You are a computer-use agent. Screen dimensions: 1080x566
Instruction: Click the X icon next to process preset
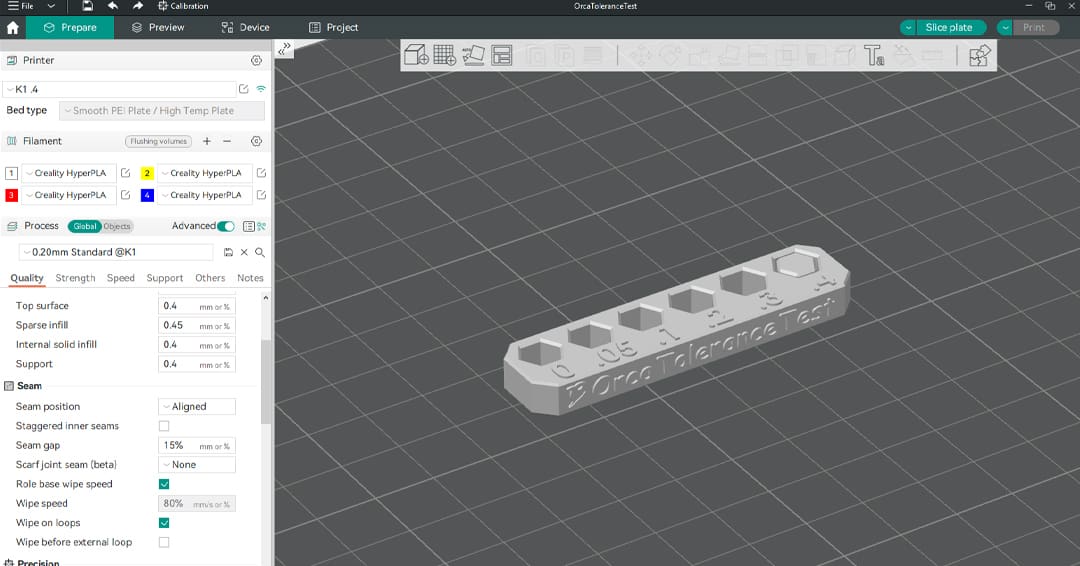point(244,253)
